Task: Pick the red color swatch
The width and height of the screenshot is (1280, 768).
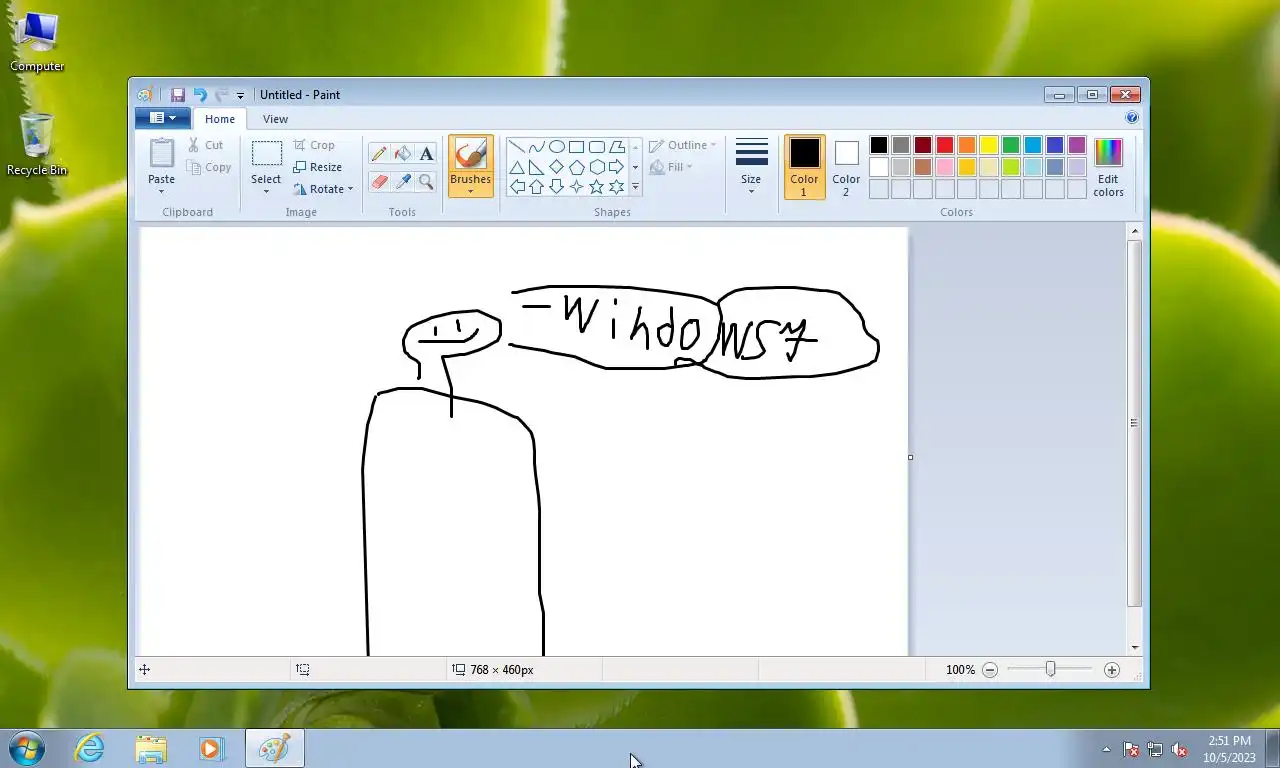Action: click(945, 145)
